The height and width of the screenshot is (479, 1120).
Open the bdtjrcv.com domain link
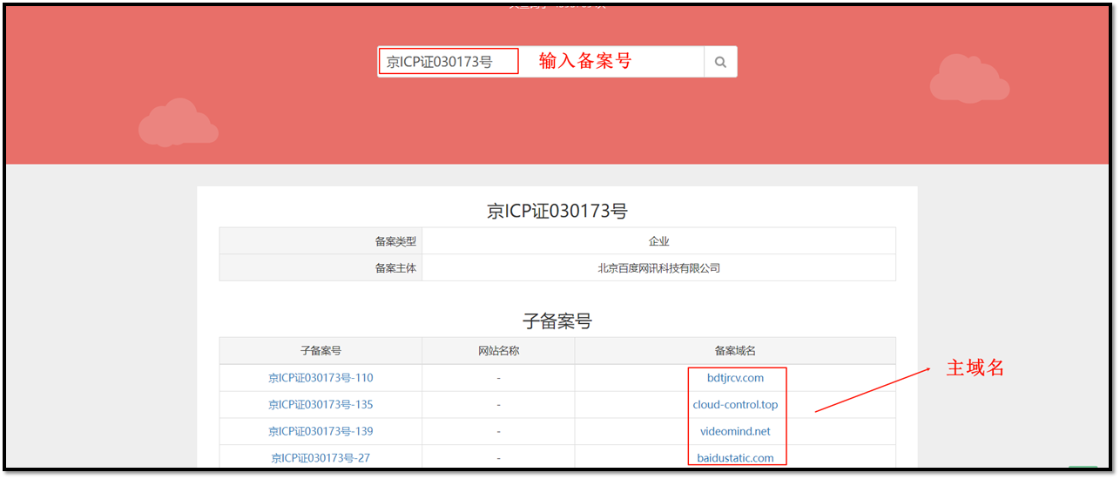coord(735,378)
